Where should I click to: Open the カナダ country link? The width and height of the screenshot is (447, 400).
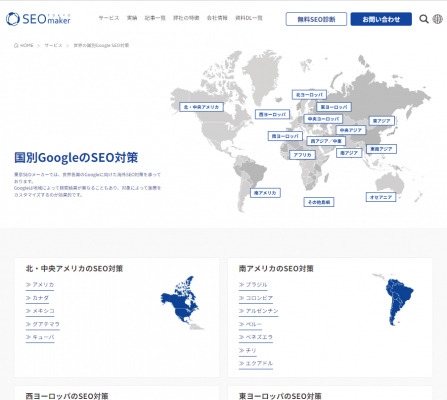tap(37, 298)
